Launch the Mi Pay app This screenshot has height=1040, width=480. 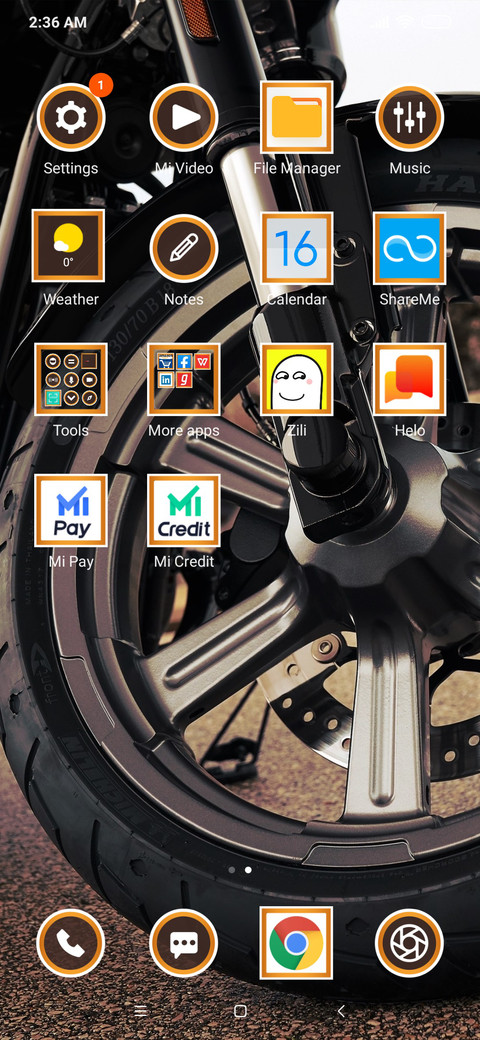click(x=71, y=511)
